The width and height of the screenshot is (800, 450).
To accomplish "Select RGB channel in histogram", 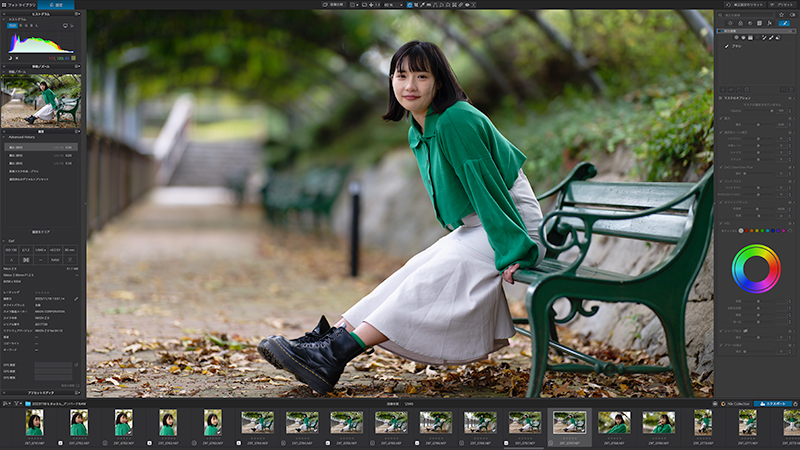I will (x=14, y=27).
